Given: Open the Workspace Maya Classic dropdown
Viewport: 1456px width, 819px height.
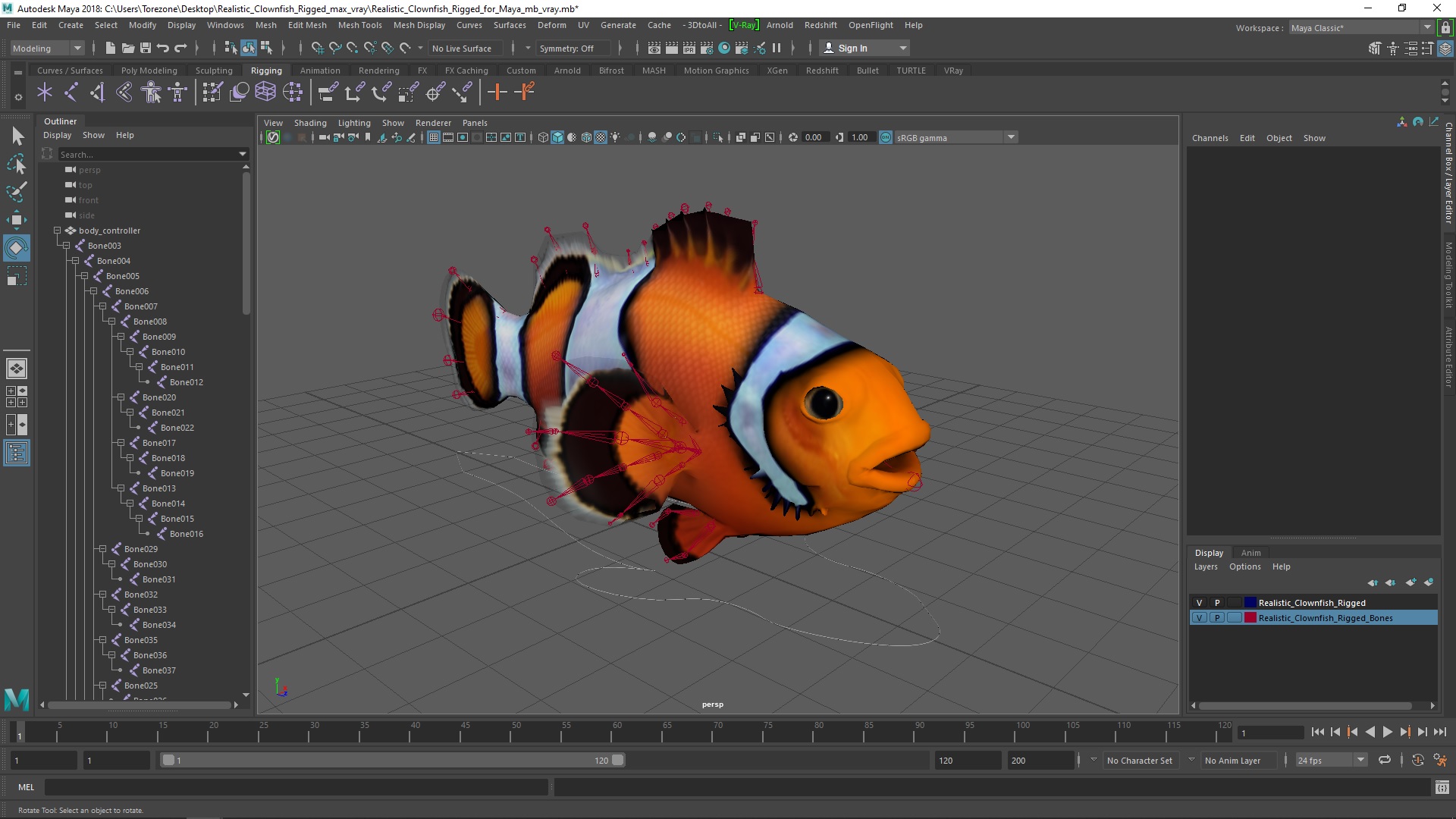Looking at the screenshot, I should coord(1361,27).
